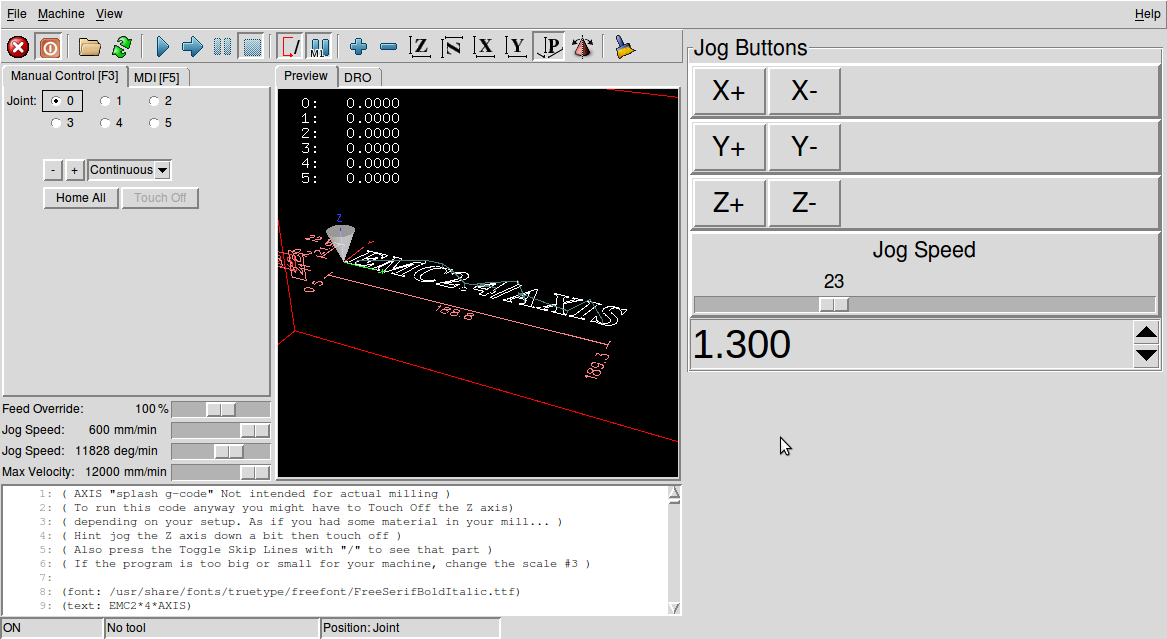Click the 'Position: Joint' status entry

click(410, 628)
